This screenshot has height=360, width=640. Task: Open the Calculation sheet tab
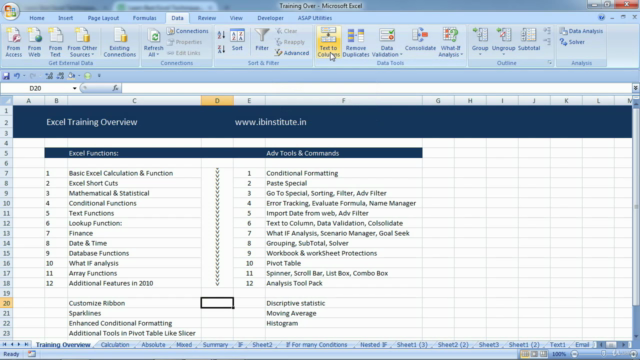click(x=115, y=345)
